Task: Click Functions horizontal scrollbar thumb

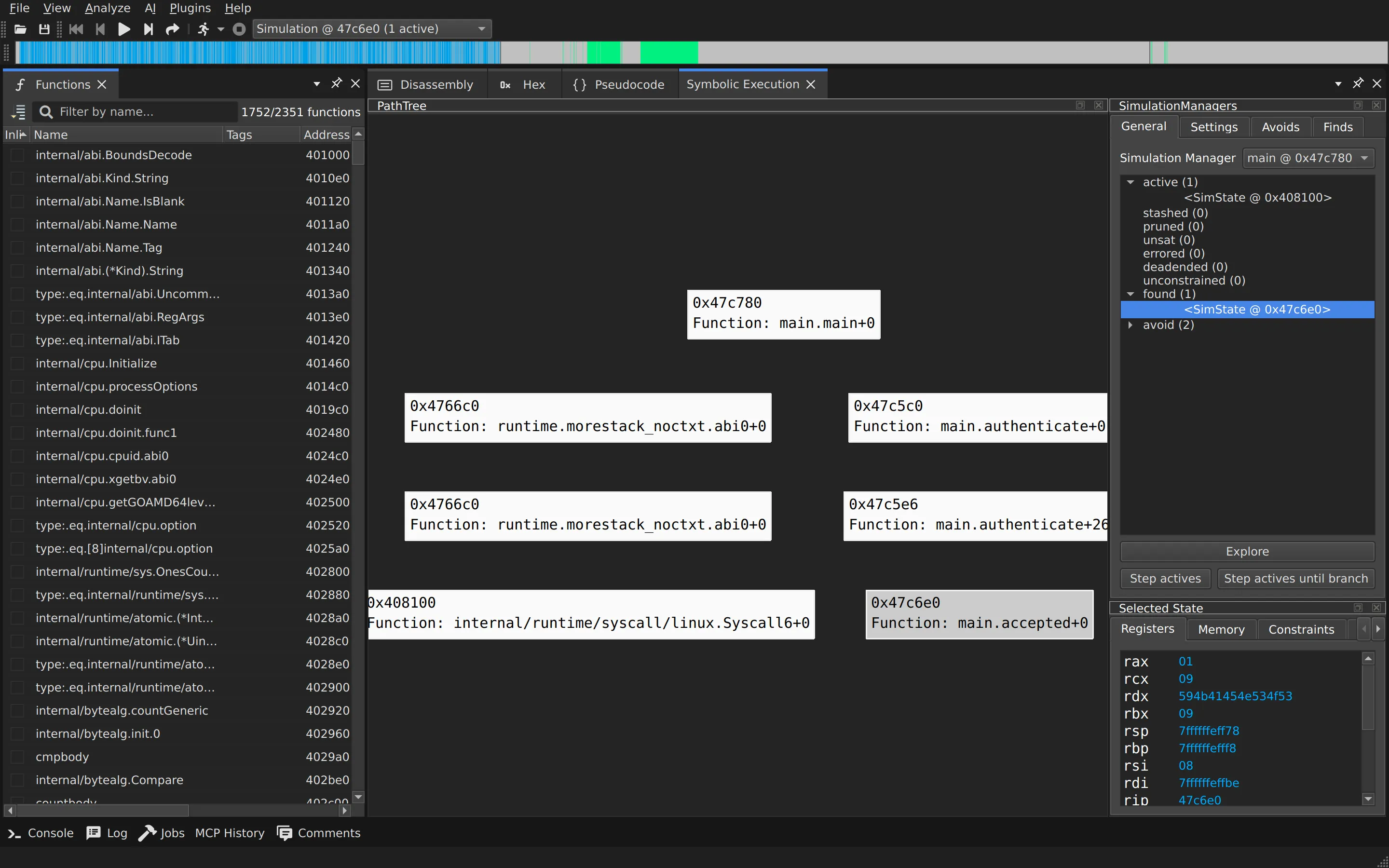Action: click(x=102, y=810)
